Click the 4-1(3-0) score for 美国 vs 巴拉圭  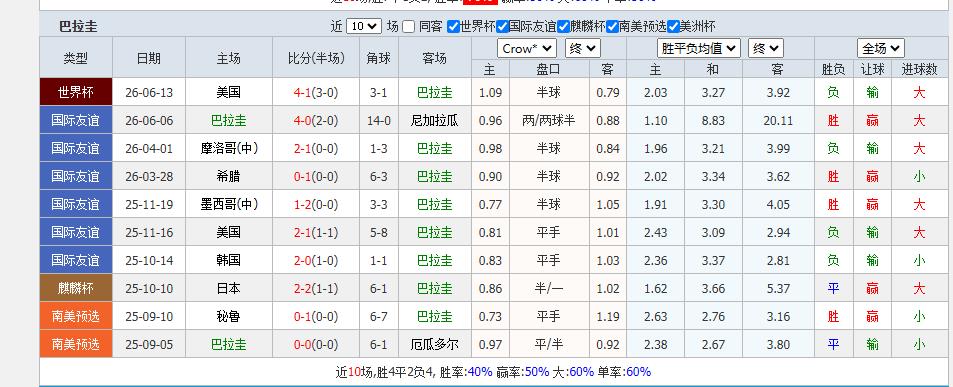(316, 93)
